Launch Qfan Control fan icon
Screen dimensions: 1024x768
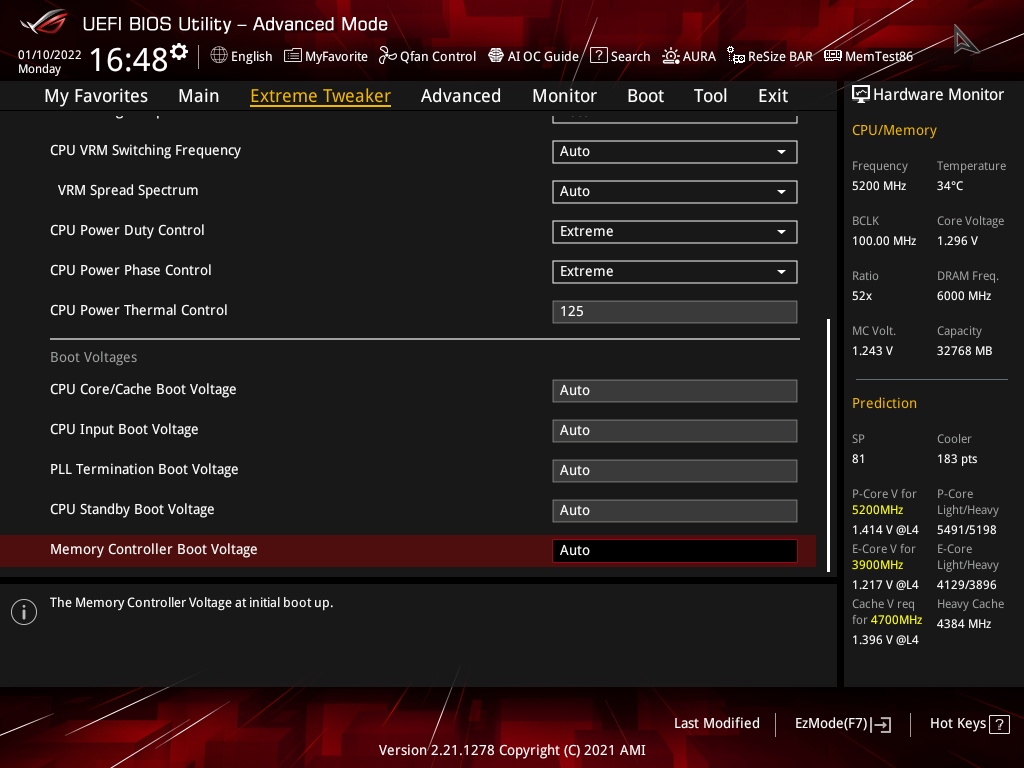(387, 56)
